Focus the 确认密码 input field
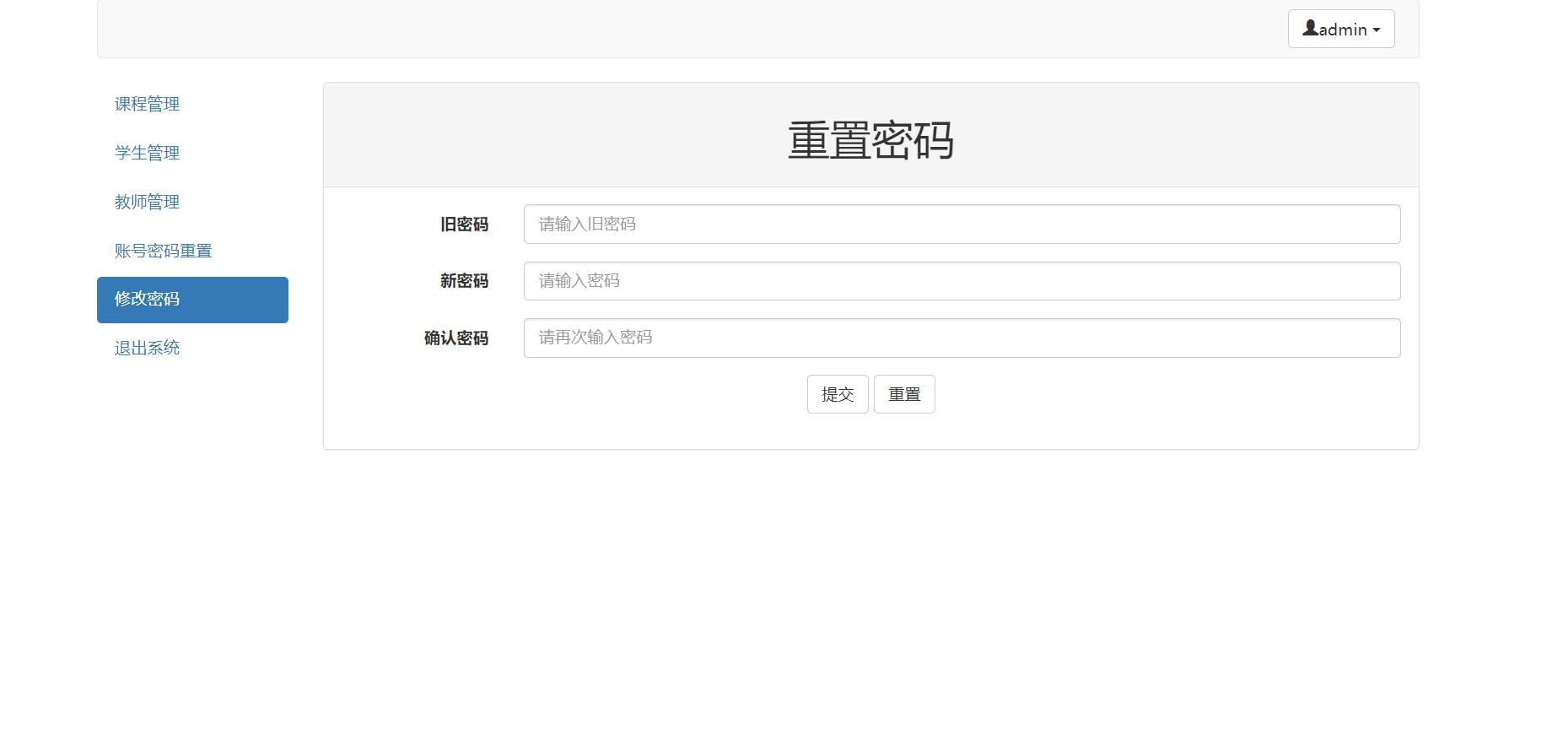Screen dimensions: 1568x741 coord(962,338)
